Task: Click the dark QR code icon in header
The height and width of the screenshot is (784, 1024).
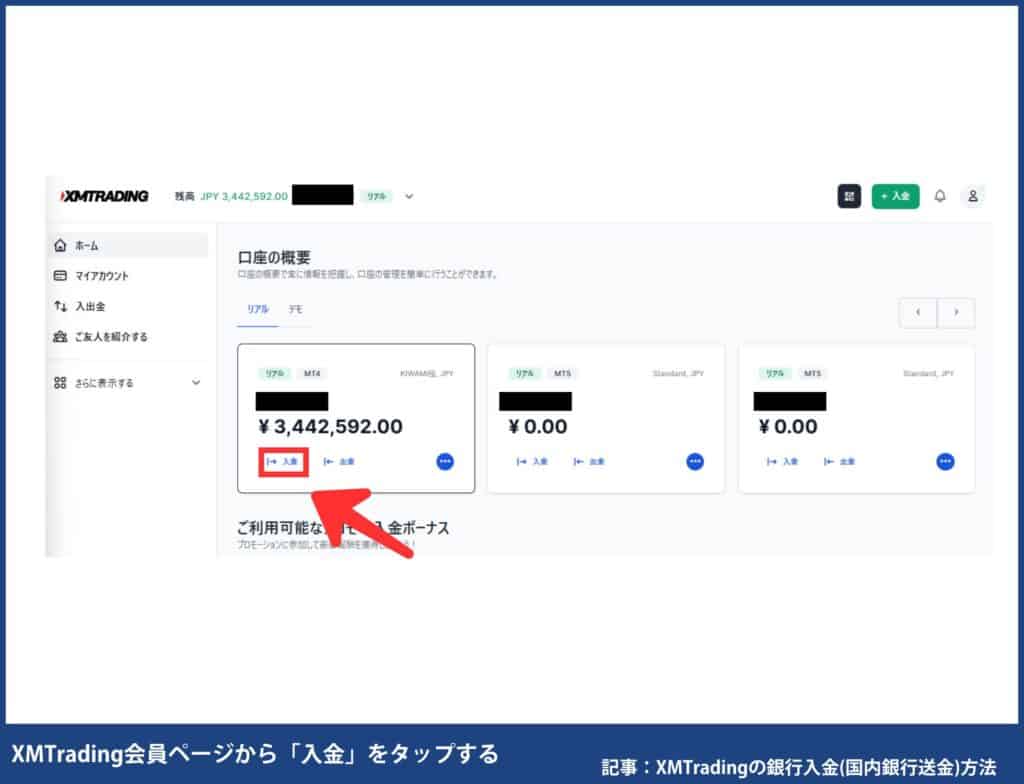Action: coord(849,196)
